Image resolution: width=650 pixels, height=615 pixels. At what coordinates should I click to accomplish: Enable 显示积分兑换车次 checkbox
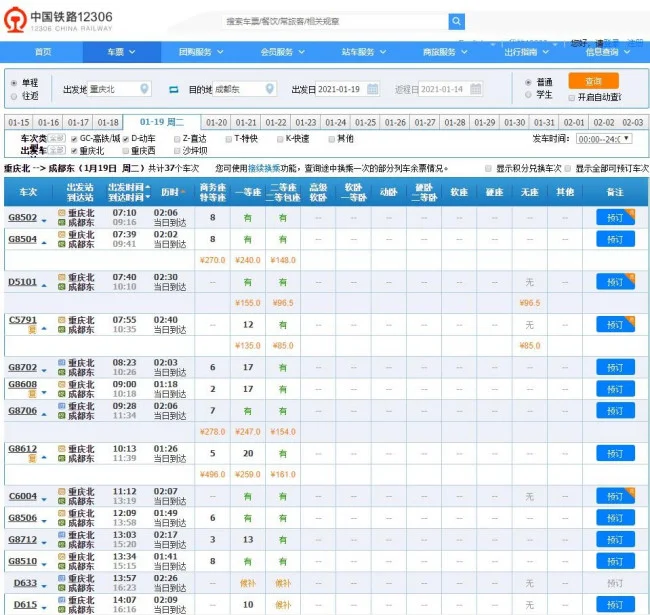point(488,168)
